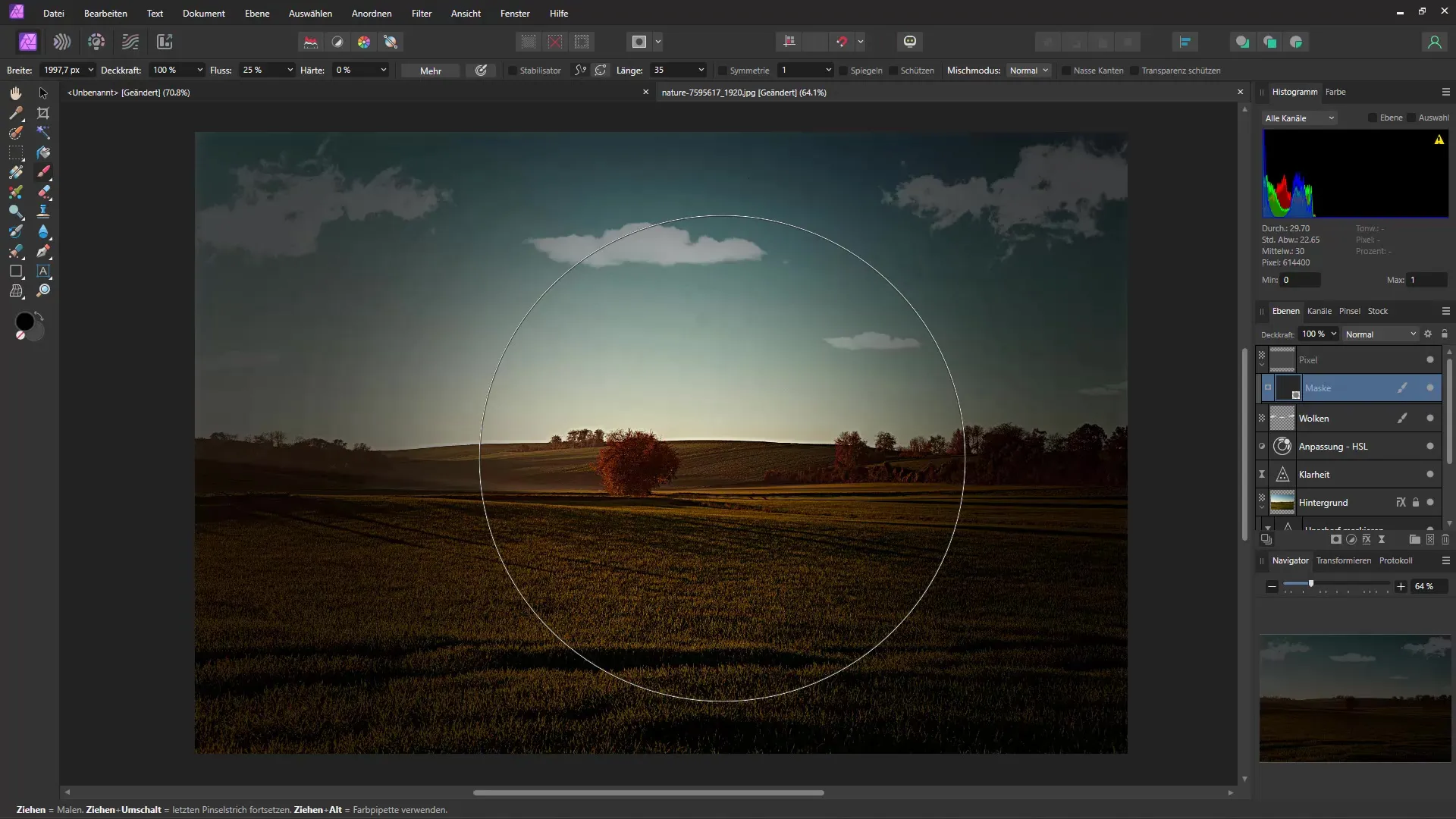Select the Blur drop tool
The width and height of the screenshot is (1456, 819).
click(x=43, y=231)
